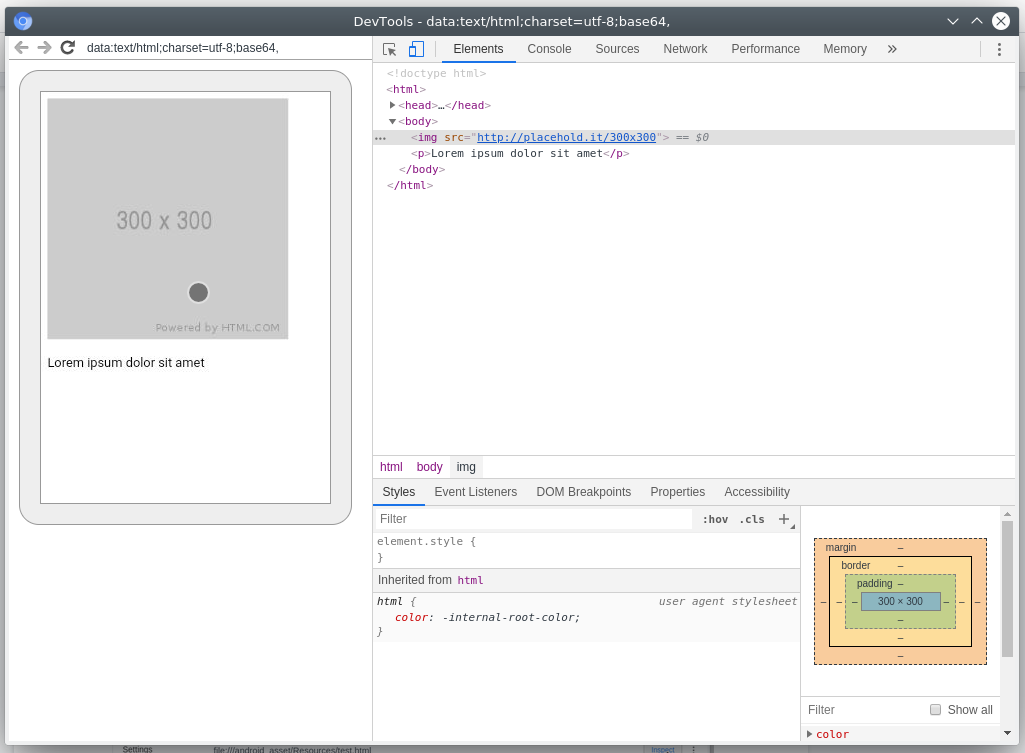1025x753 pixels.
Task: Click the browser forward arrow
Action: point(44,47)
